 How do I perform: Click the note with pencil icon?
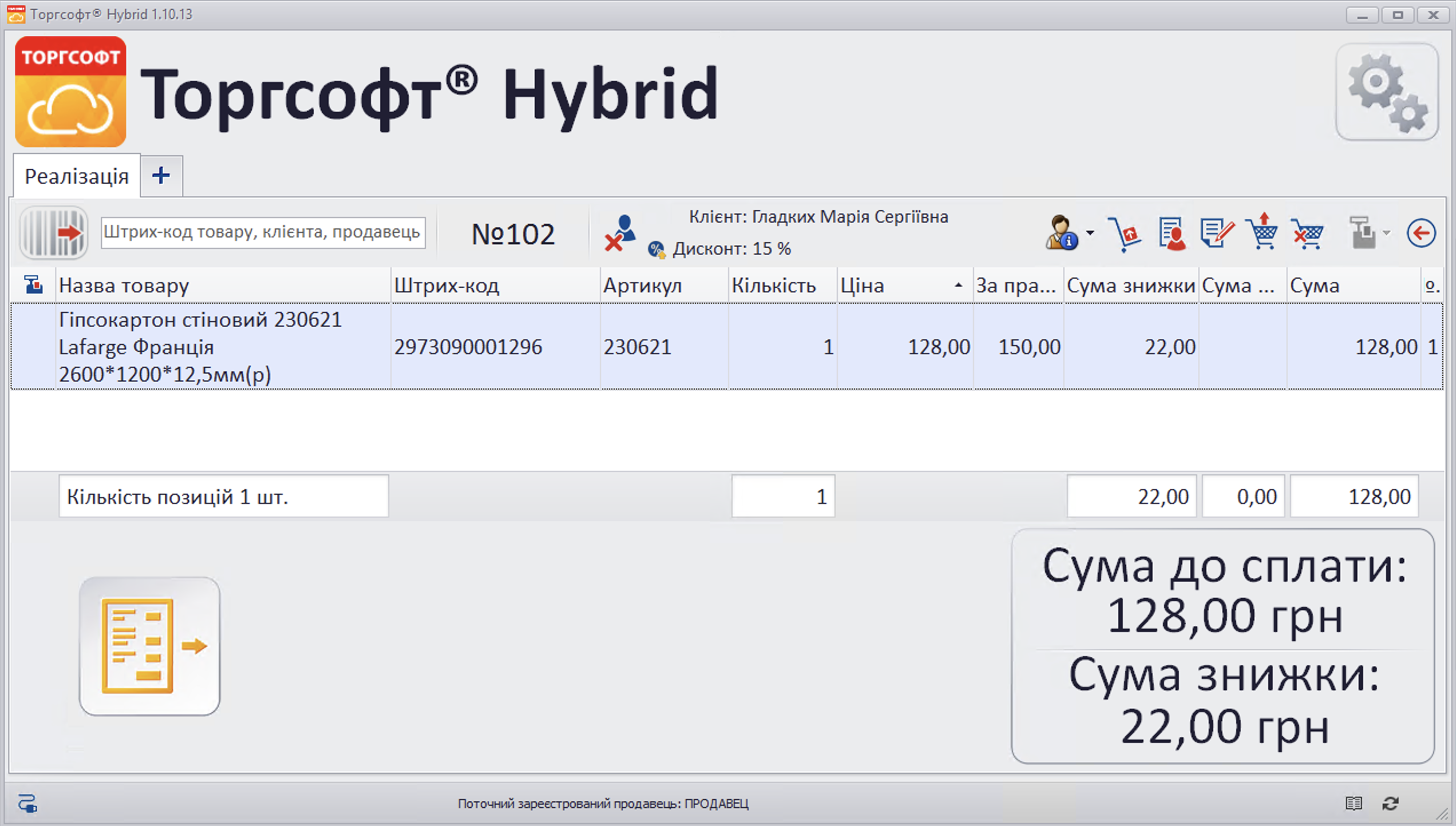coord(1216,233)
